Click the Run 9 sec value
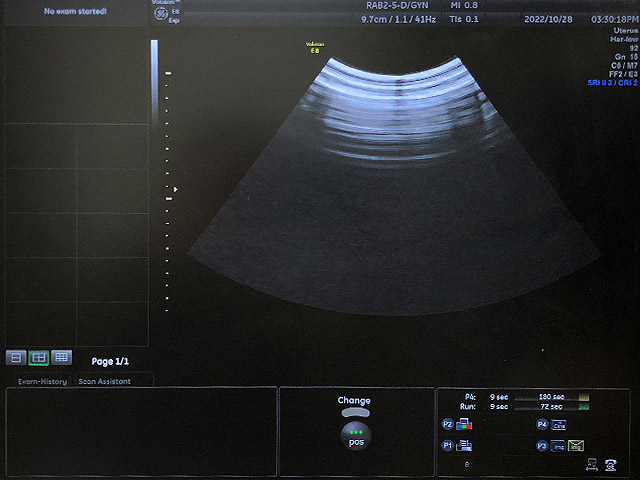This screenshot has height=480, width=640. click(499, 407)
